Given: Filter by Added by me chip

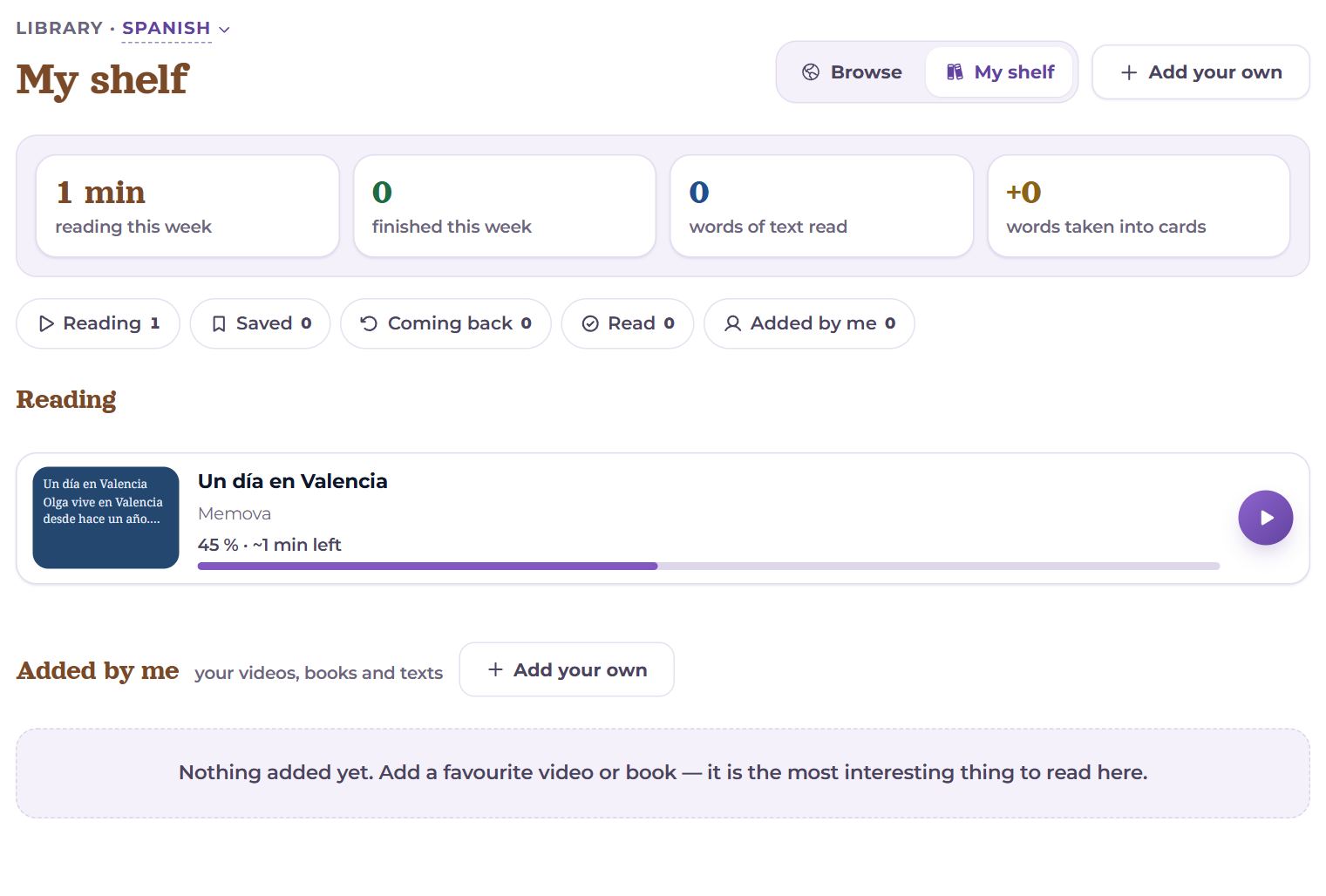Looking at the screenshot, I should coord(809,323).
